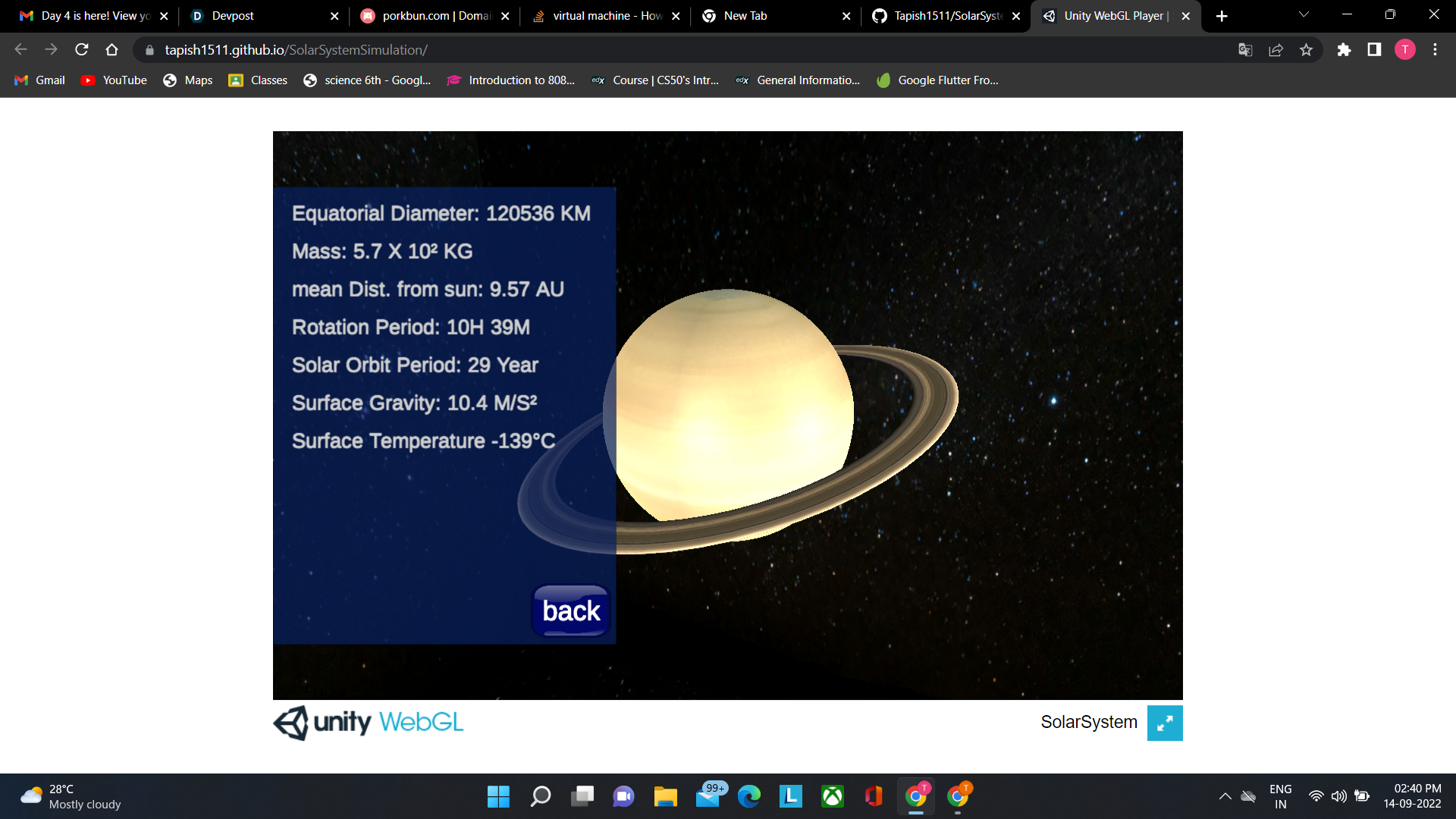Open the Extensions puzzle icon

[1344, 50]
